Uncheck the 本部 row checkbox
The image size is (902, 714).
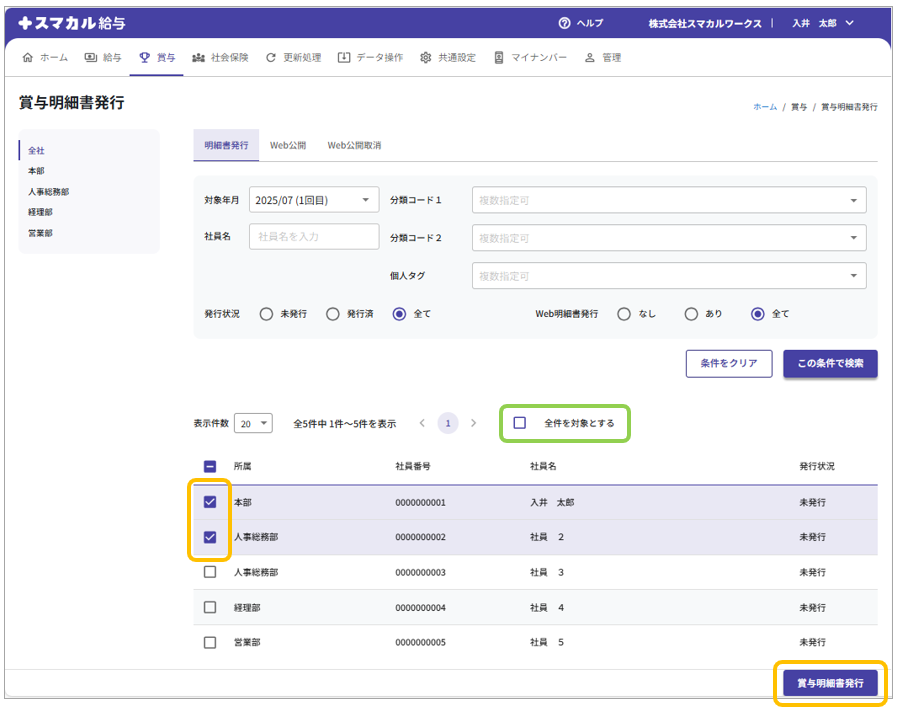(x=210, y=502)
